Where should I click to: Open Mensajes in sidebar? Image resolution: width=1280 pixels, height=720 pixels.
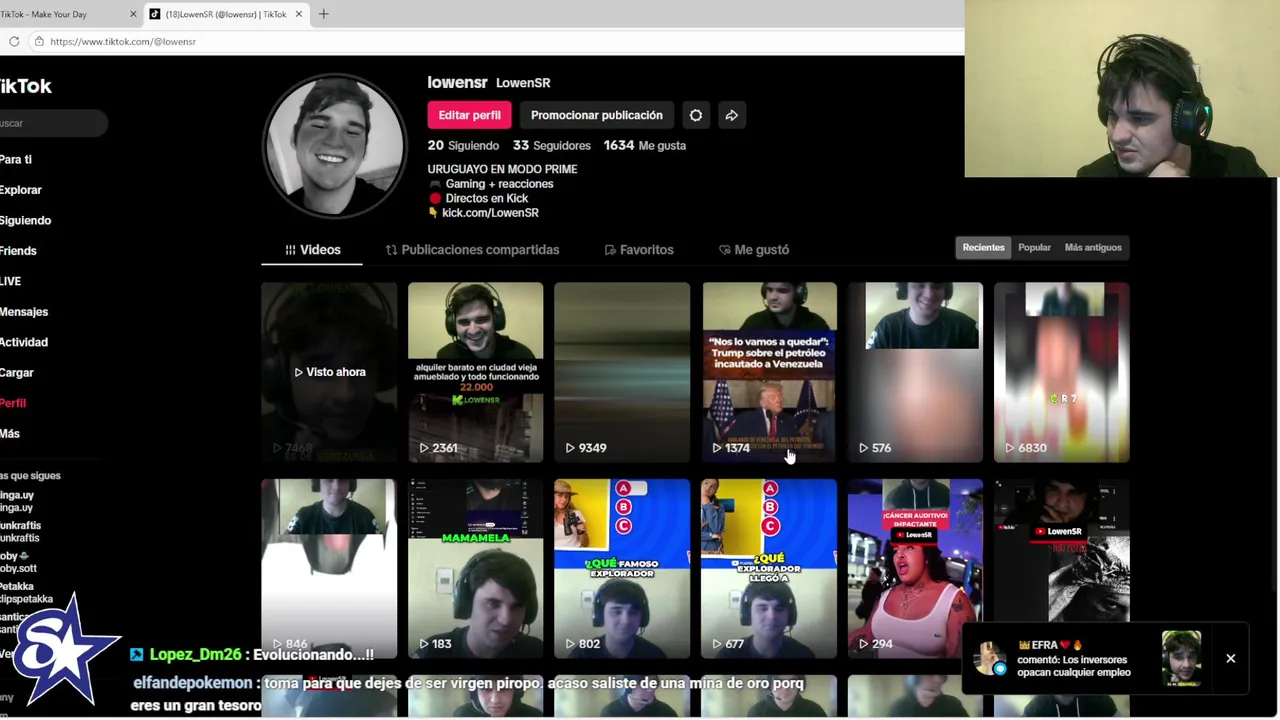pyautogui.click(x=24, y=312)
